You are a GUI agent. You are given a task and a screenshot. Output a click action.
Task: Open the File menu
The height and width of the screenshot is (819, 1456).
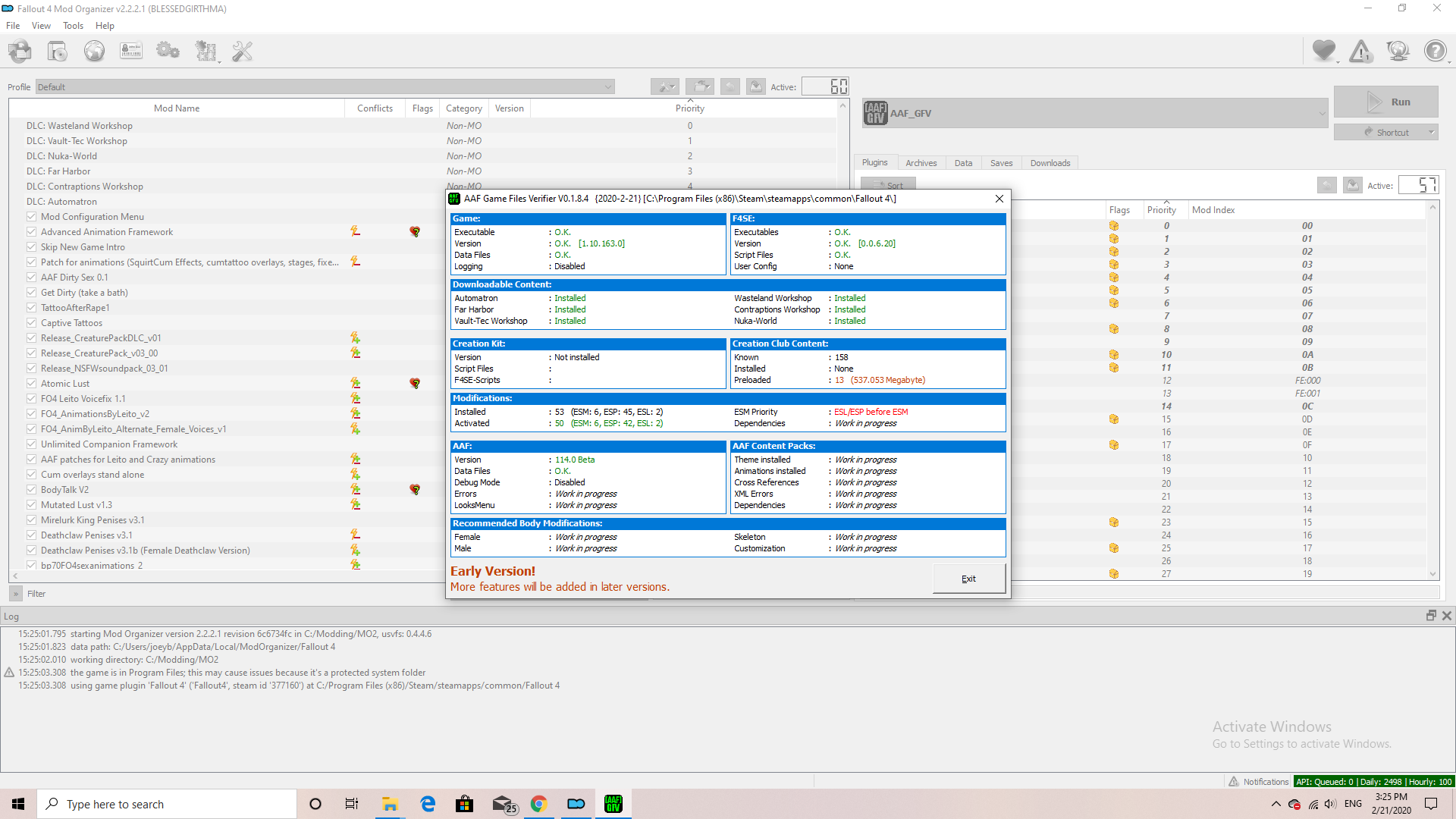(x=13, y=25)
